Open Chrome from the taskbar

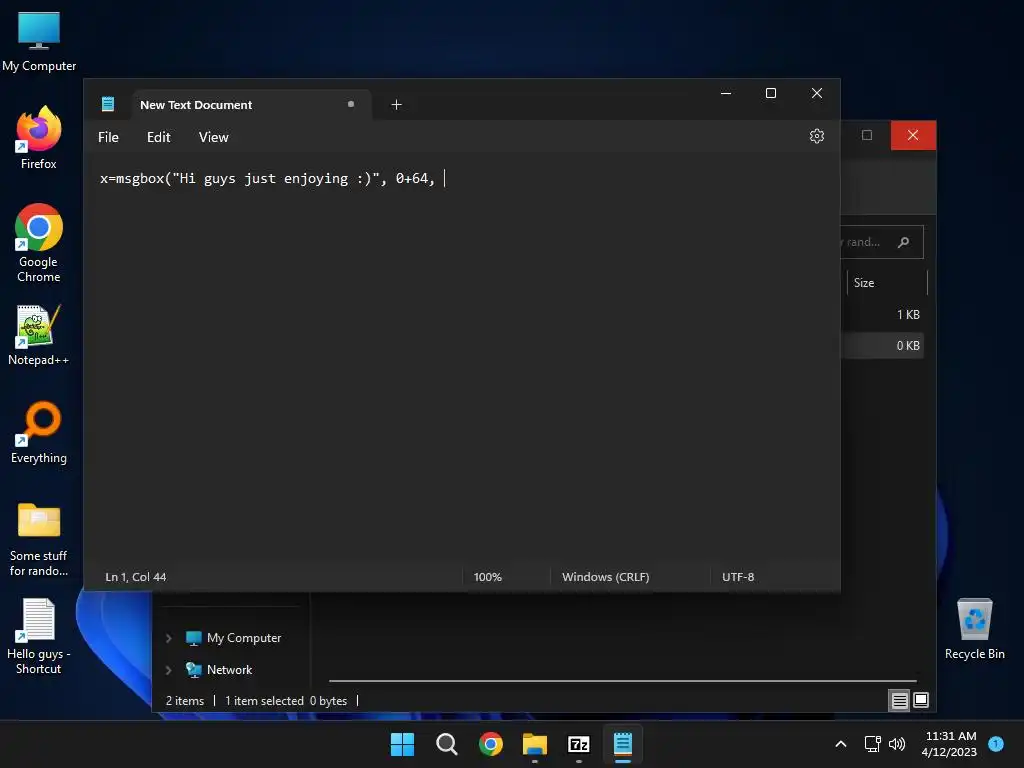point(490,744)
